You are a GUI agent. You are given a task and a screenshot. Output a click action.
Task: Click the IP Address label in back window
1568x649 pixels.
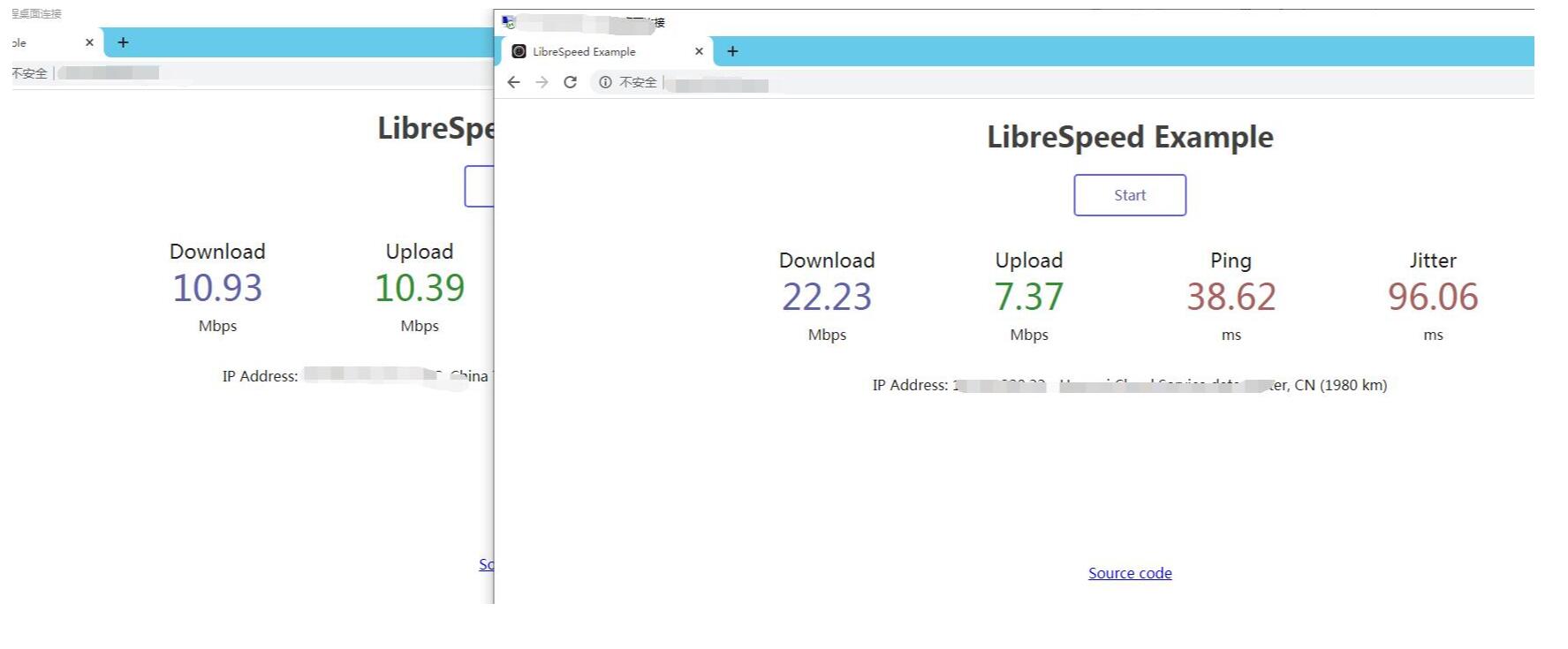(260, 376)
